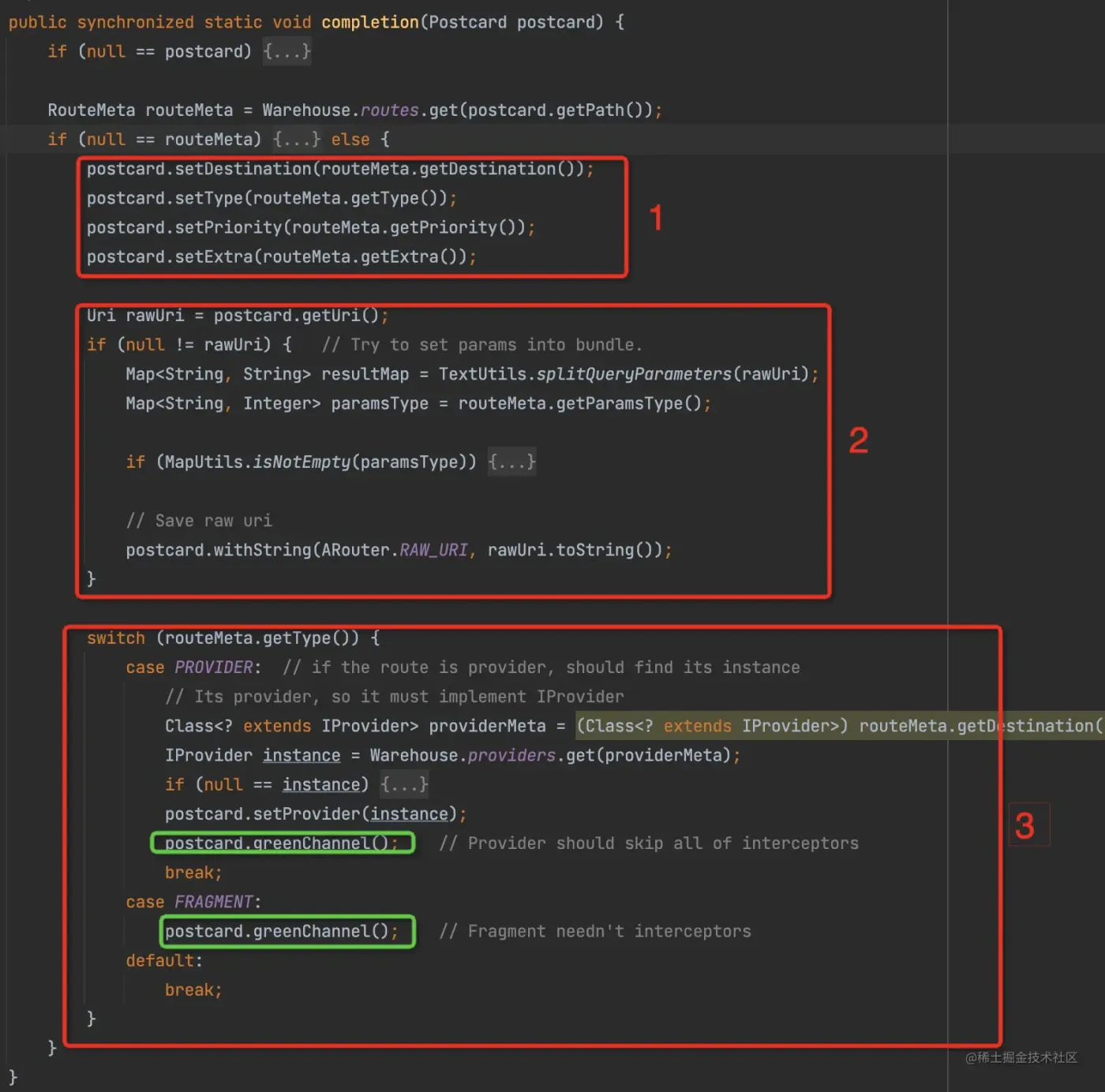
Task: Click postcard.setProvider(instance) line
Action: [x=316, y=814]
